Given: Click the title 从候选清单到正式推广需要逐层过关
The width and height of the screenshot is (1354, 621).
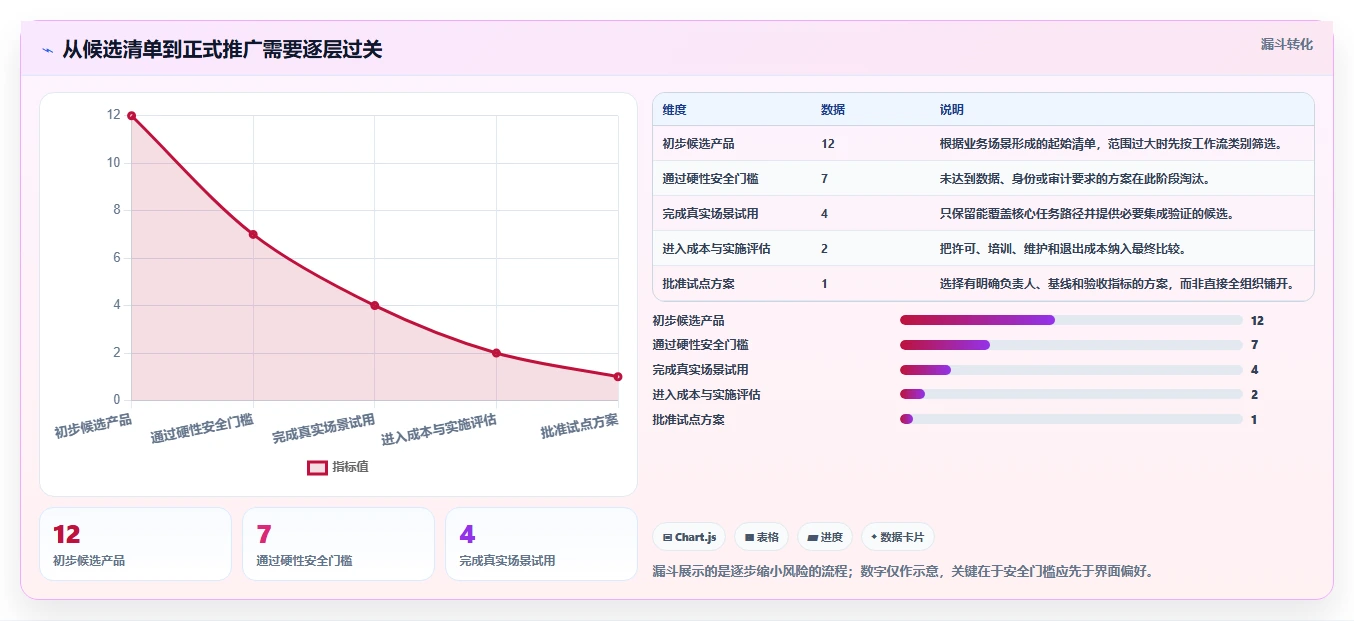Looking at the screenshot, I should point(222,50).
